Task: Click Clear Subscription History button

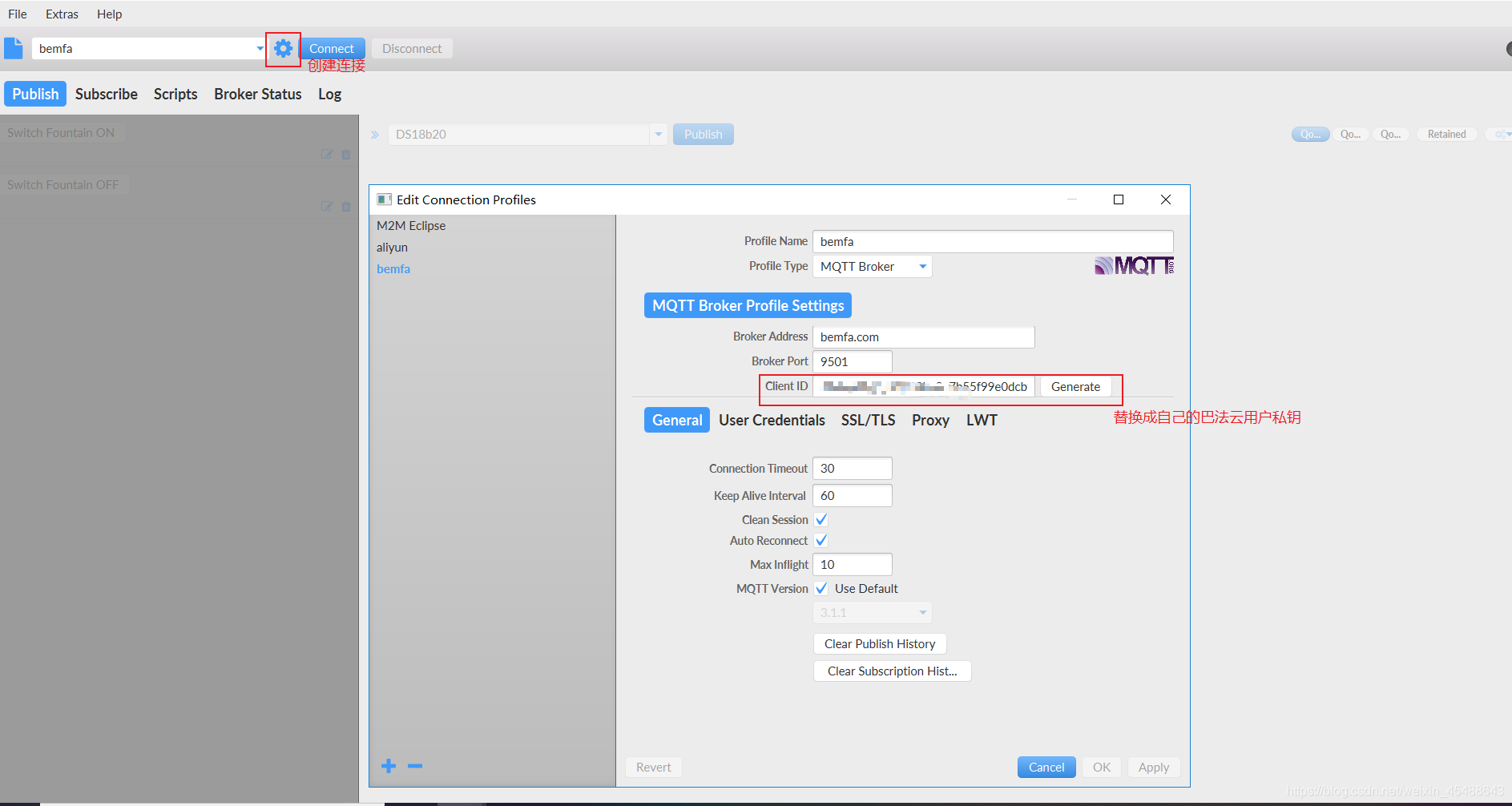Action: [893, 671]
